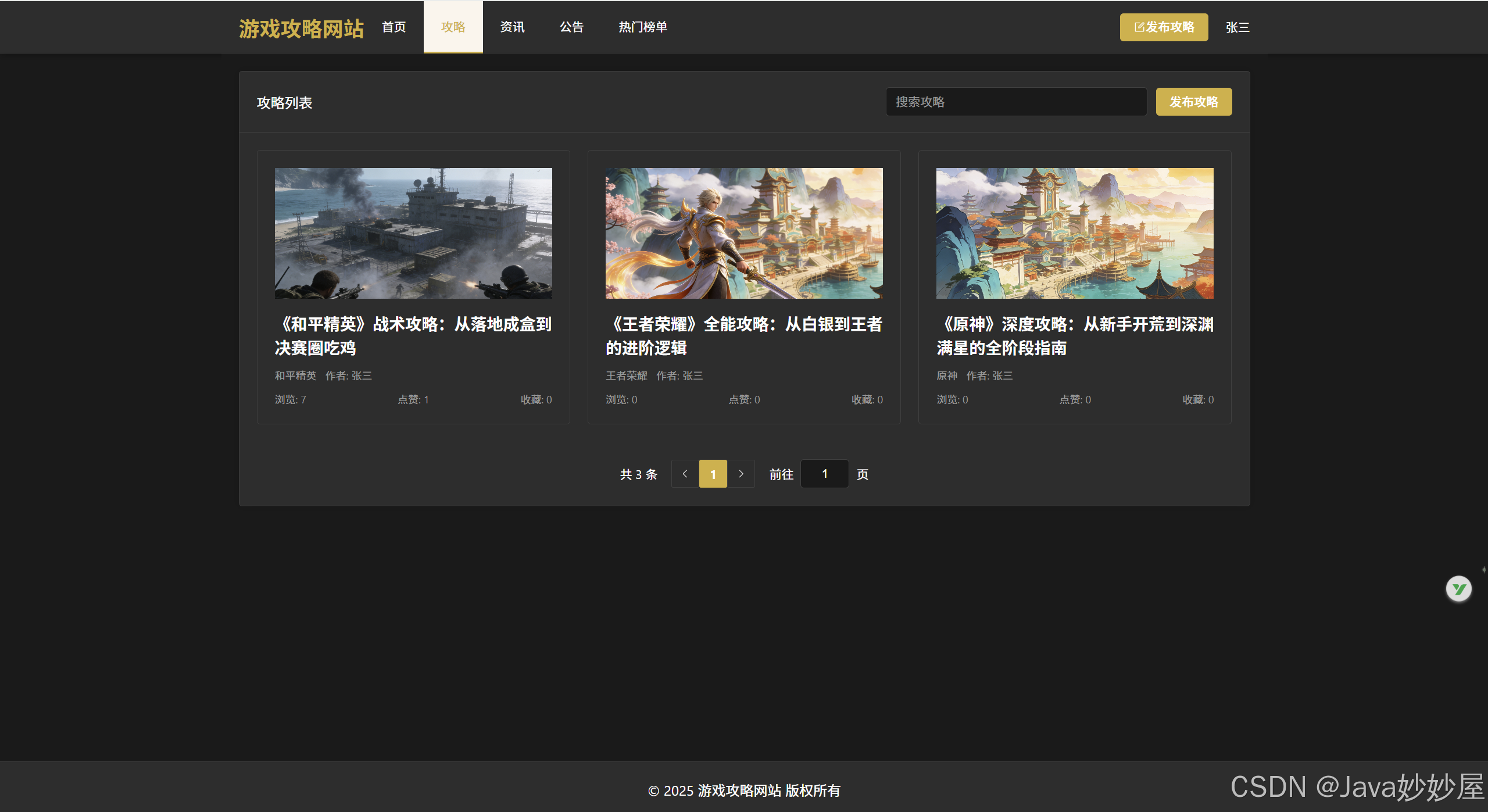Click 浏览: 7 on the 和平精英 card
This screenshot has height=812, width=1488.
click(x=291, y=399)
